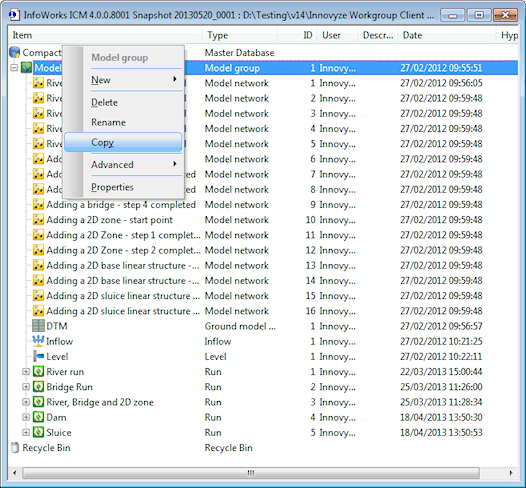Click network icon of Adding a 2D zone start point

pos(38,220)
